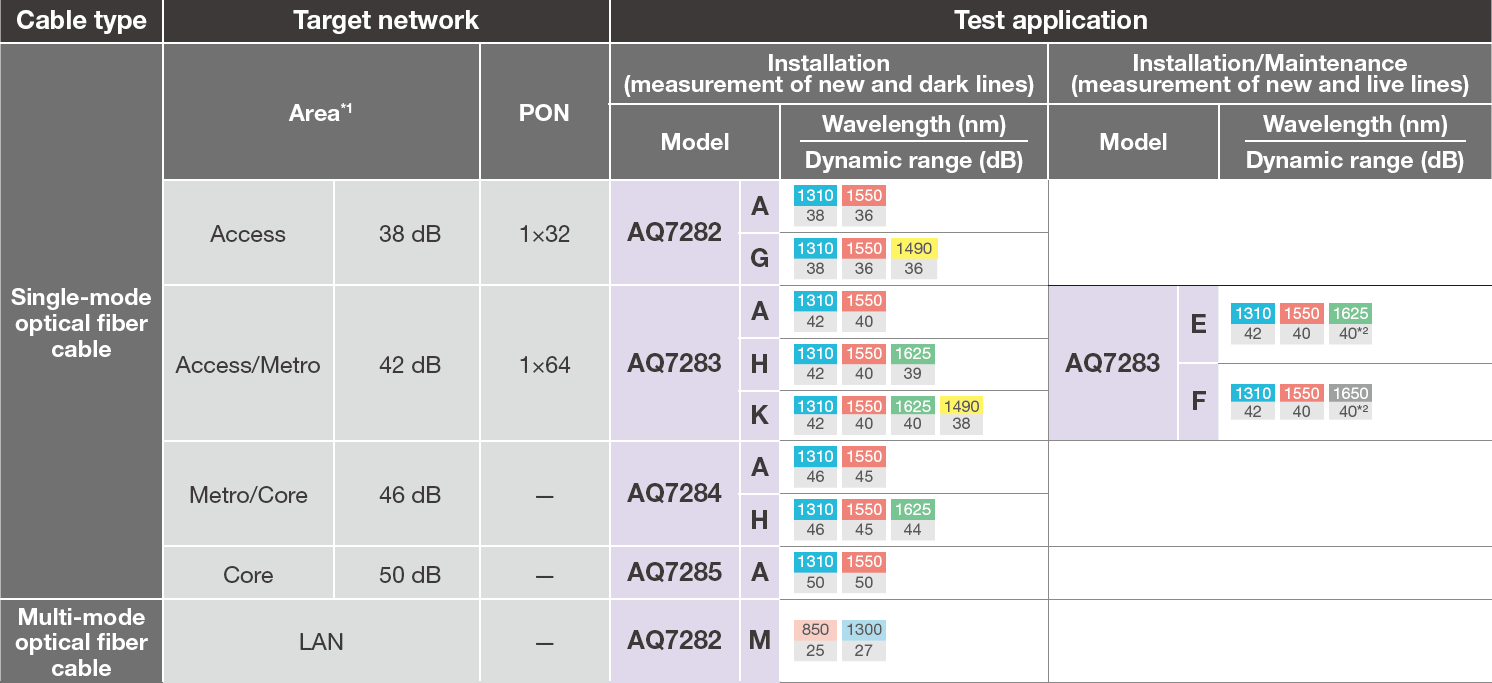Select the yellow 1490 badge in row K
This screenshot has width=1492, height=683.
[961, 406]
